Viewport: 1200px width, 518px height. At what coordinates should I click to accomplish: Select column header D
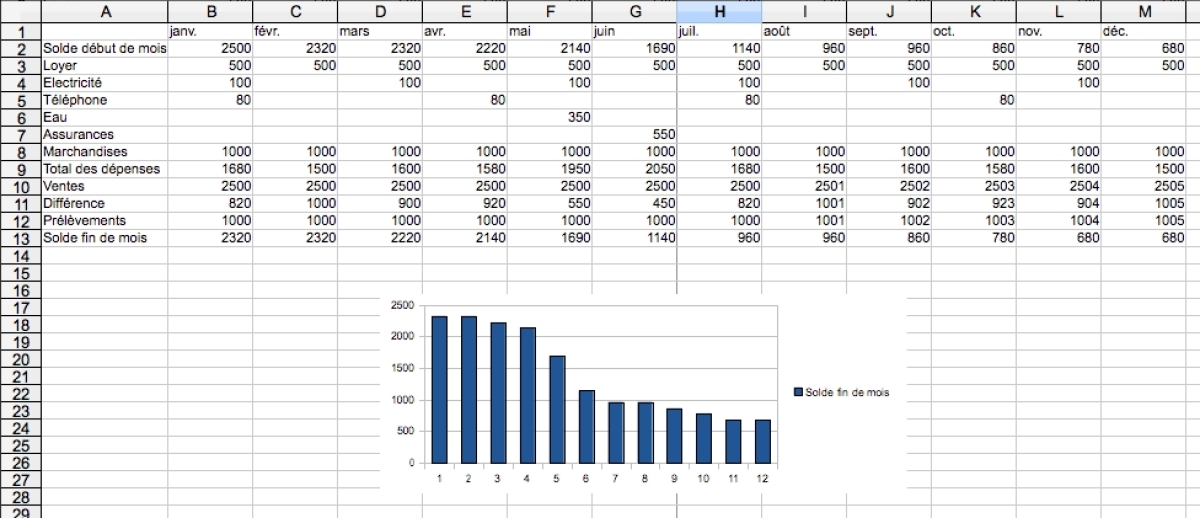pos(380,11)
